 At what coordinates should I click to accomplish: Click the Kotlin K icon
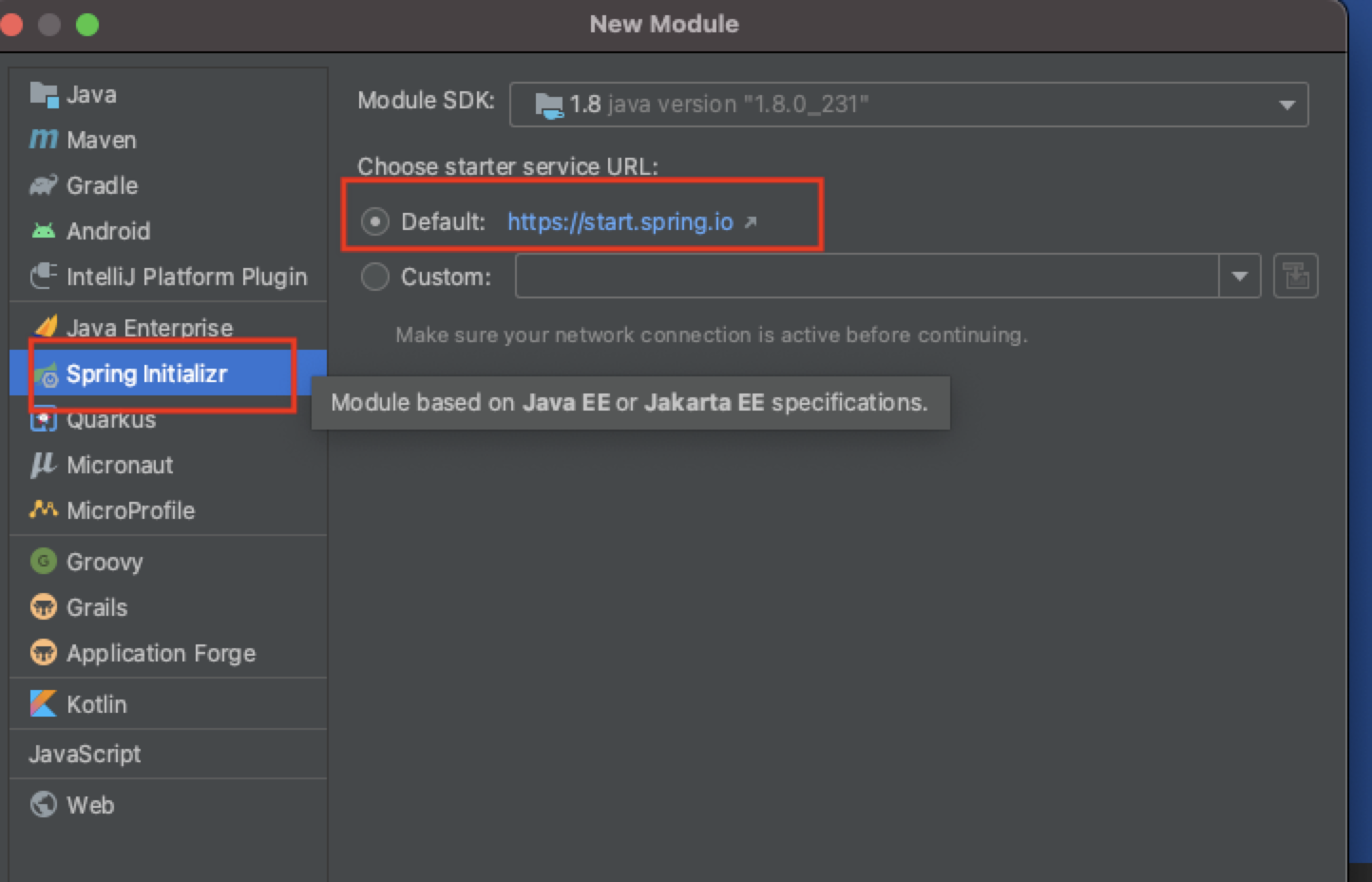44,704
